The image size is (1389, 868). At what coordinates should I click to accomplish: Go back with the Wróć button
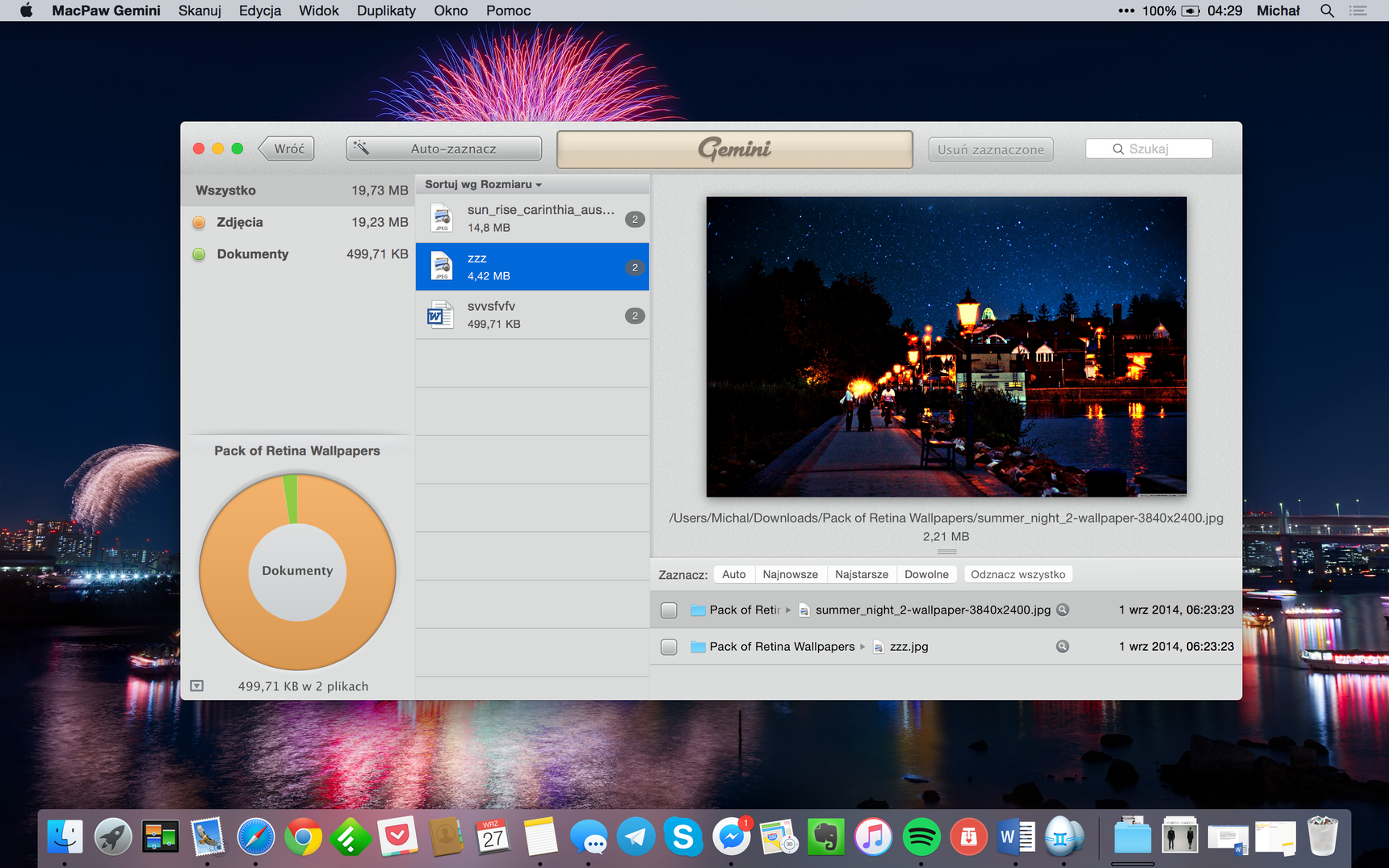(287, 149)
